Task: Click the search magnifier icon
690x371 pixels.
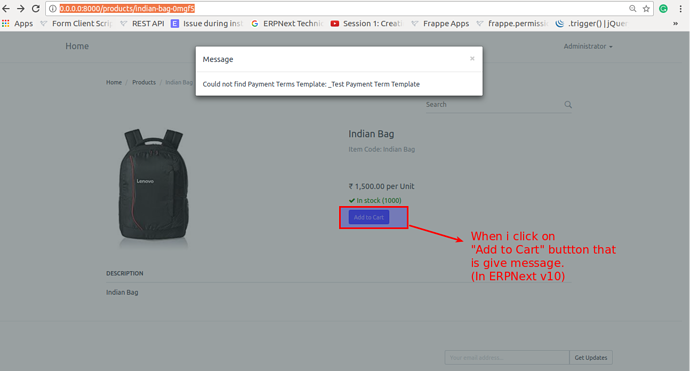Action: point(568,104)
